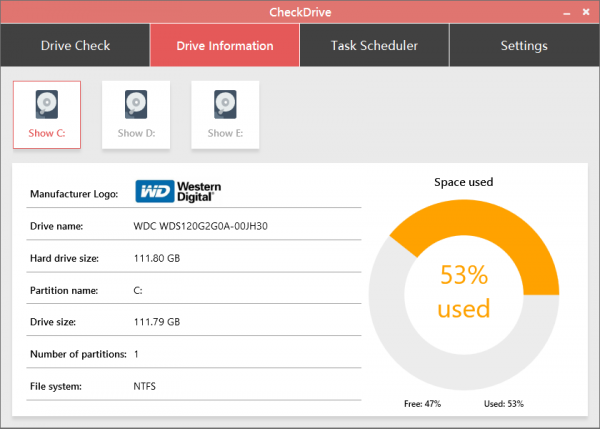Click the NTFS file system value
Viewport: 600px width, 429px height.
coord(145,386)
